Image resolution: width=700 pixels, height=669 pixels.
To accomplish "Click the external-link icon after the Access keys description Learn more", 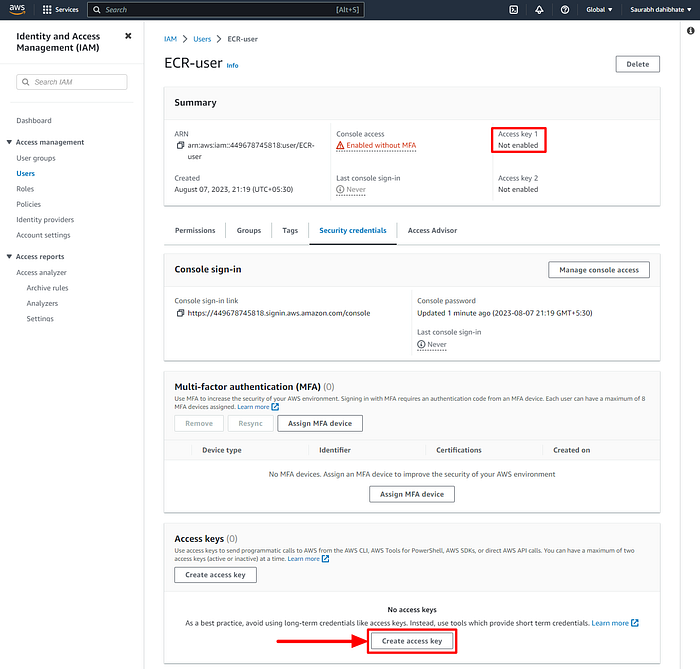I will click(x=325, y=559).
